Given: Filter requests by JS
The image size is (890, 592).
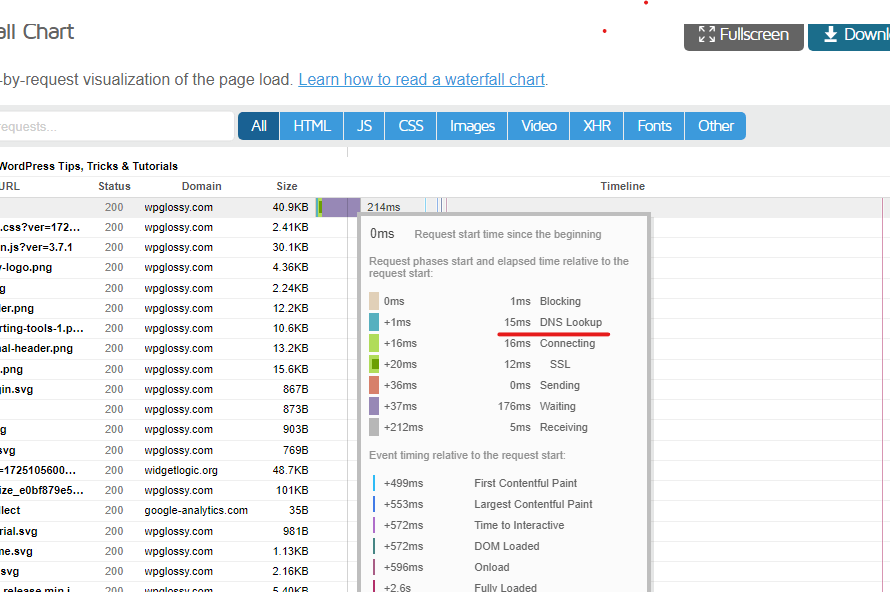Looking at the screenshot, I should (x=364, y=126).
